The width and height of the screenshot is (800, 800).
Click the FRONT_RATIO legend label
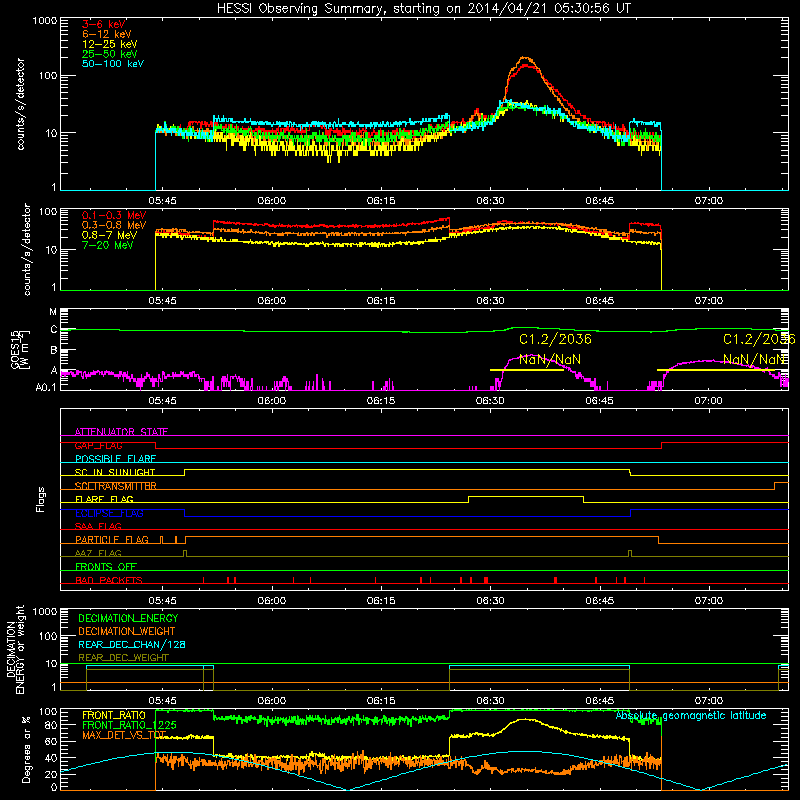click(x=114, y=716)
